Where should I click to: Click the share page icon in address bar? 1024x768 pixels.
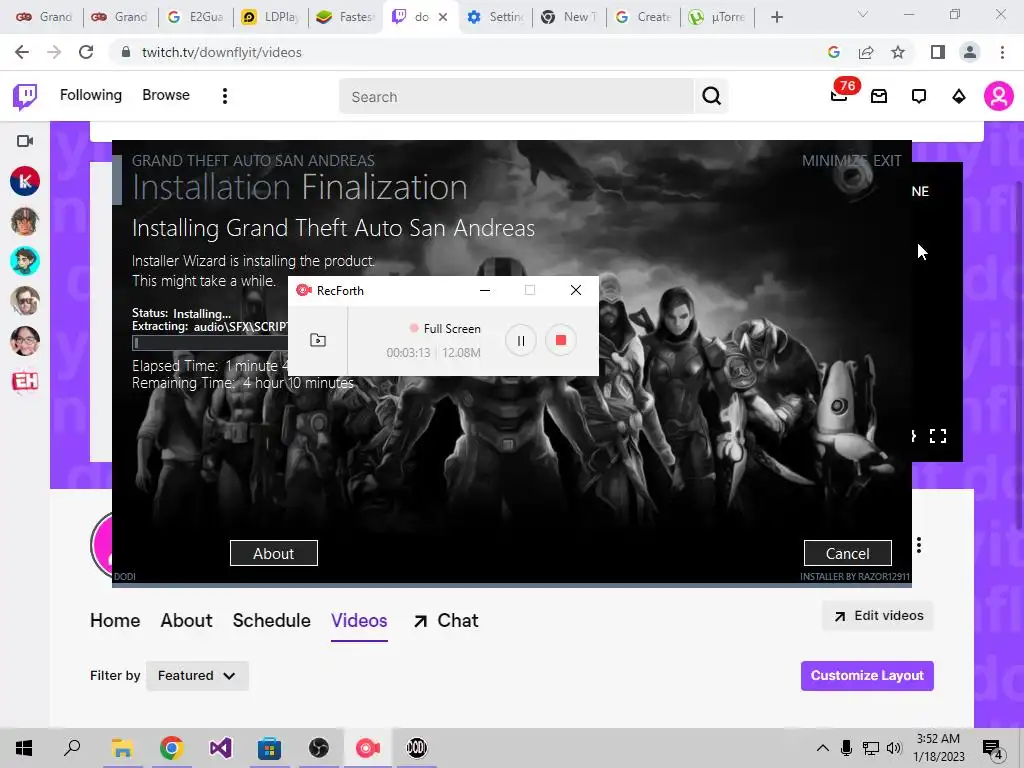click(x=866, y=52)
